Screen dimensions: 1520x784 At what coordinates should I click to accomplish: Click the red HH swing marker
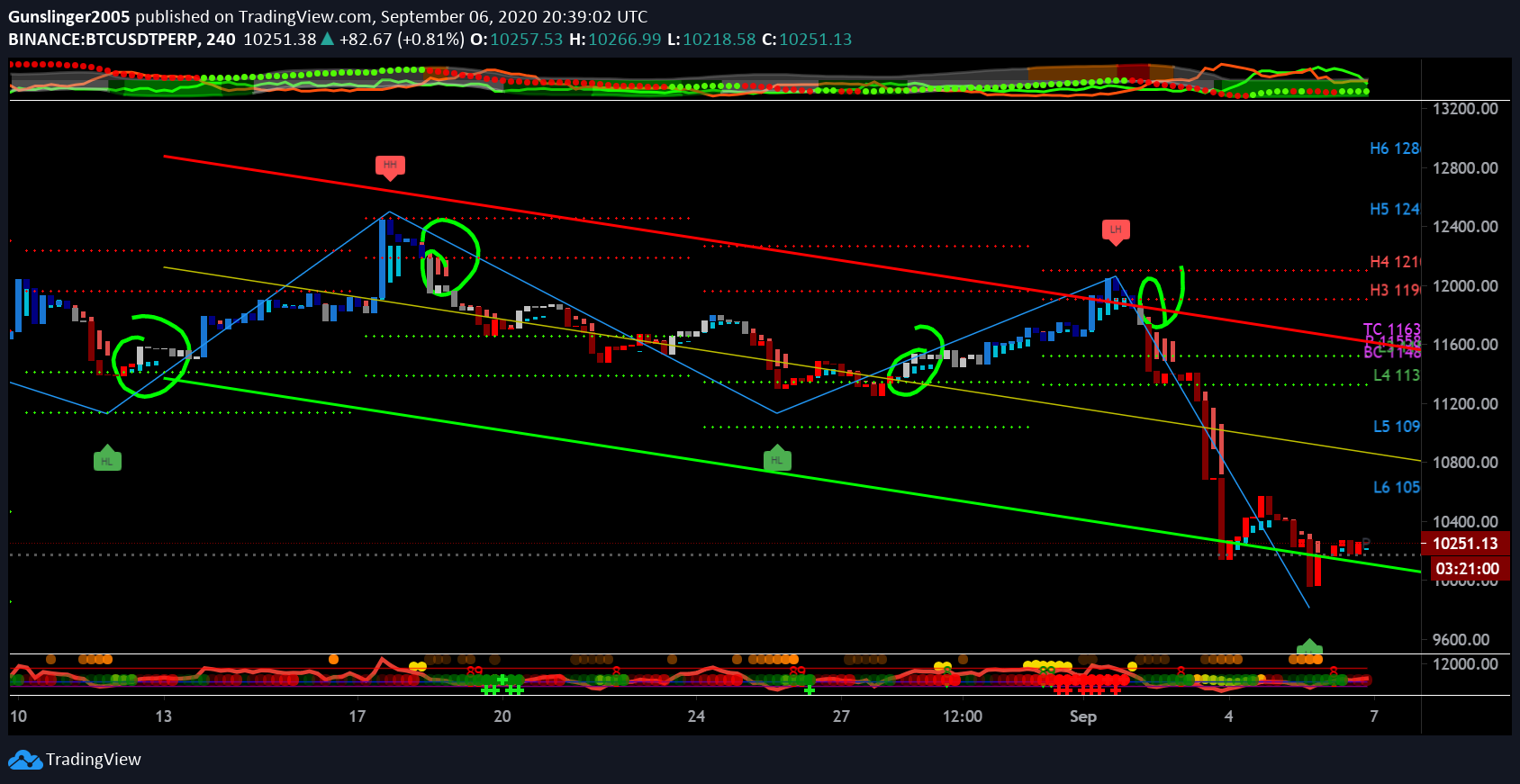click(390, 167)
